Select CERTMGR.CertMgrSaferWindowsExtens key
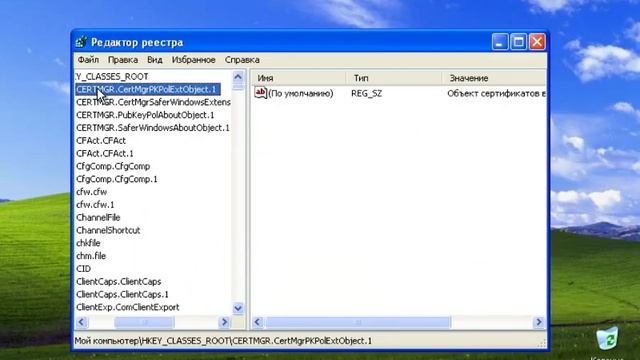This screenshot has height=360, width=640. 153,102
